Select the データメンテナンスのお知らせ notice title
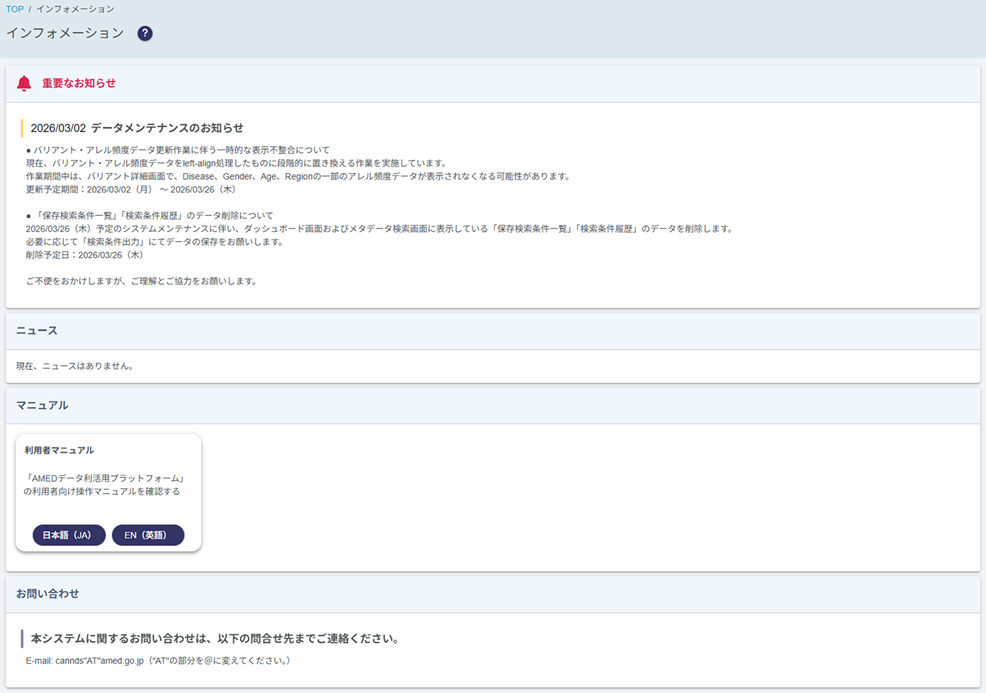The height and width of the screenshot is (693, 986). point(137,128)
